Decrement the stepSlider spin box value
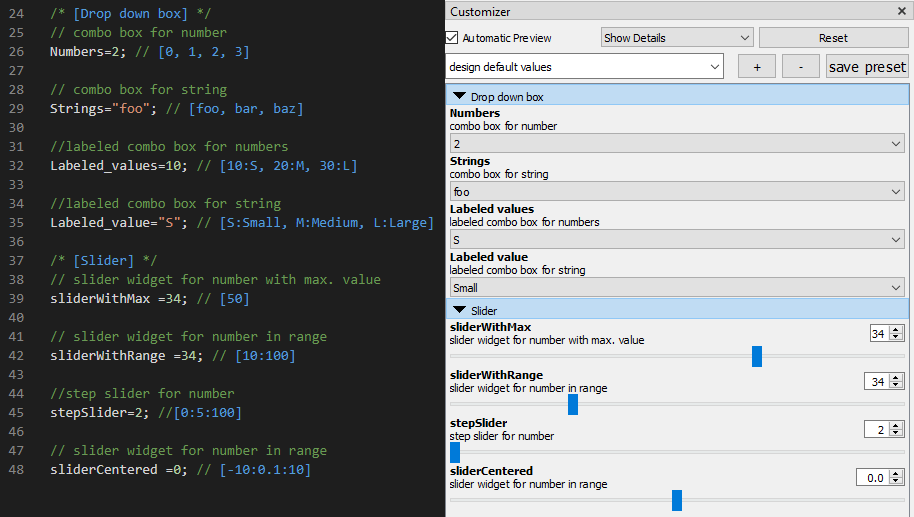 [x=897, y=434]
